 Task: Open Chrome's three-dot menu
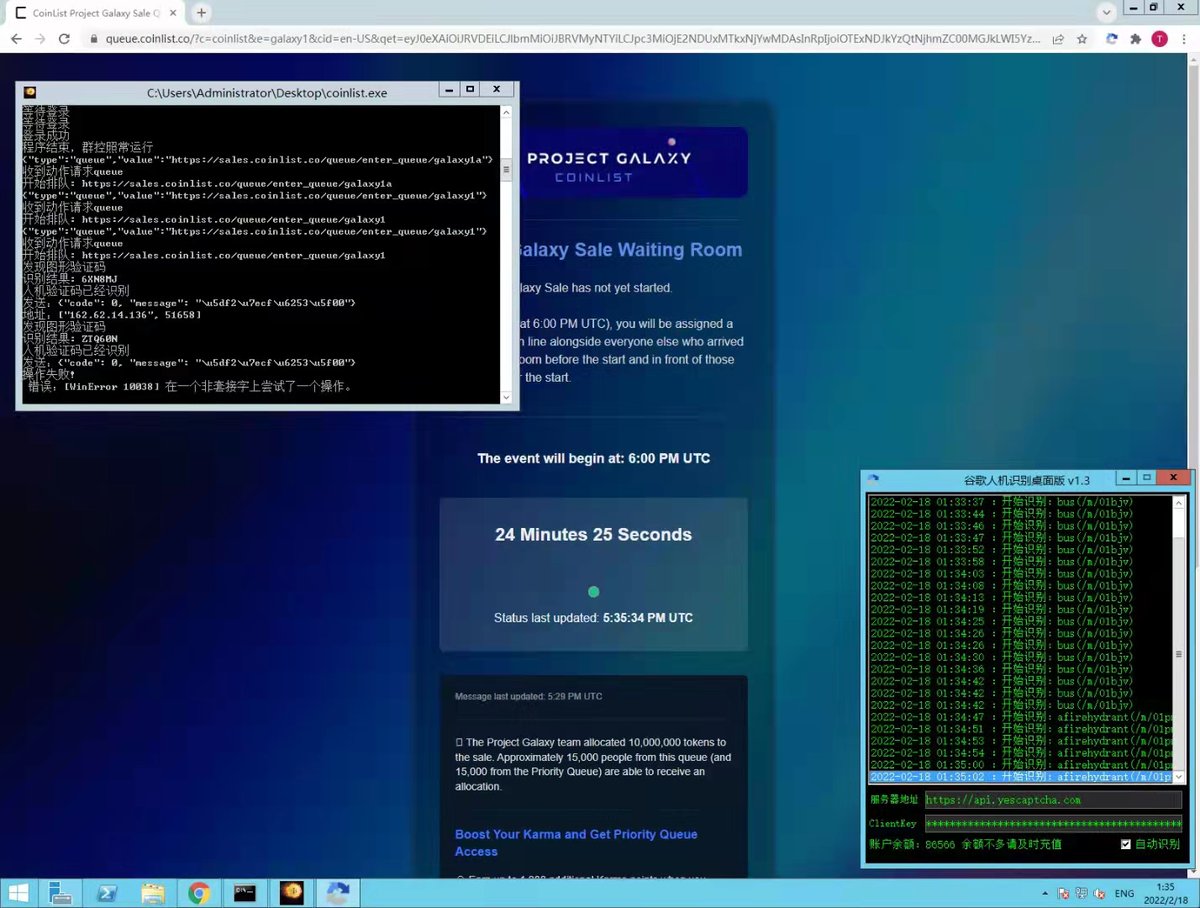click(1183, 39)
